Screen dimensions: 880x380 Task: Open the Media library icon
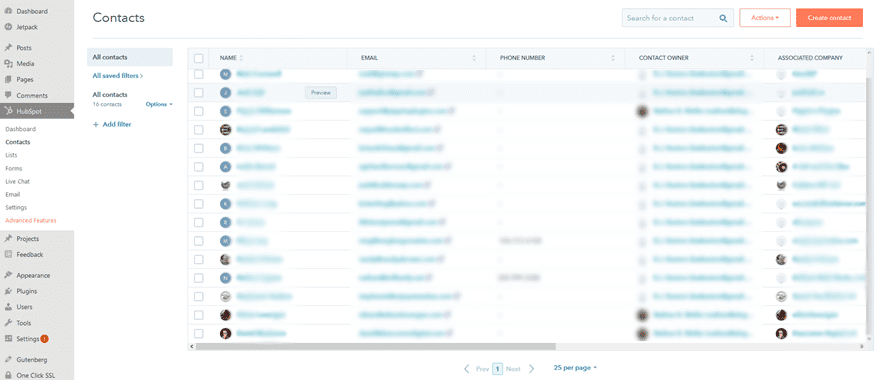[x=8, y=63]
